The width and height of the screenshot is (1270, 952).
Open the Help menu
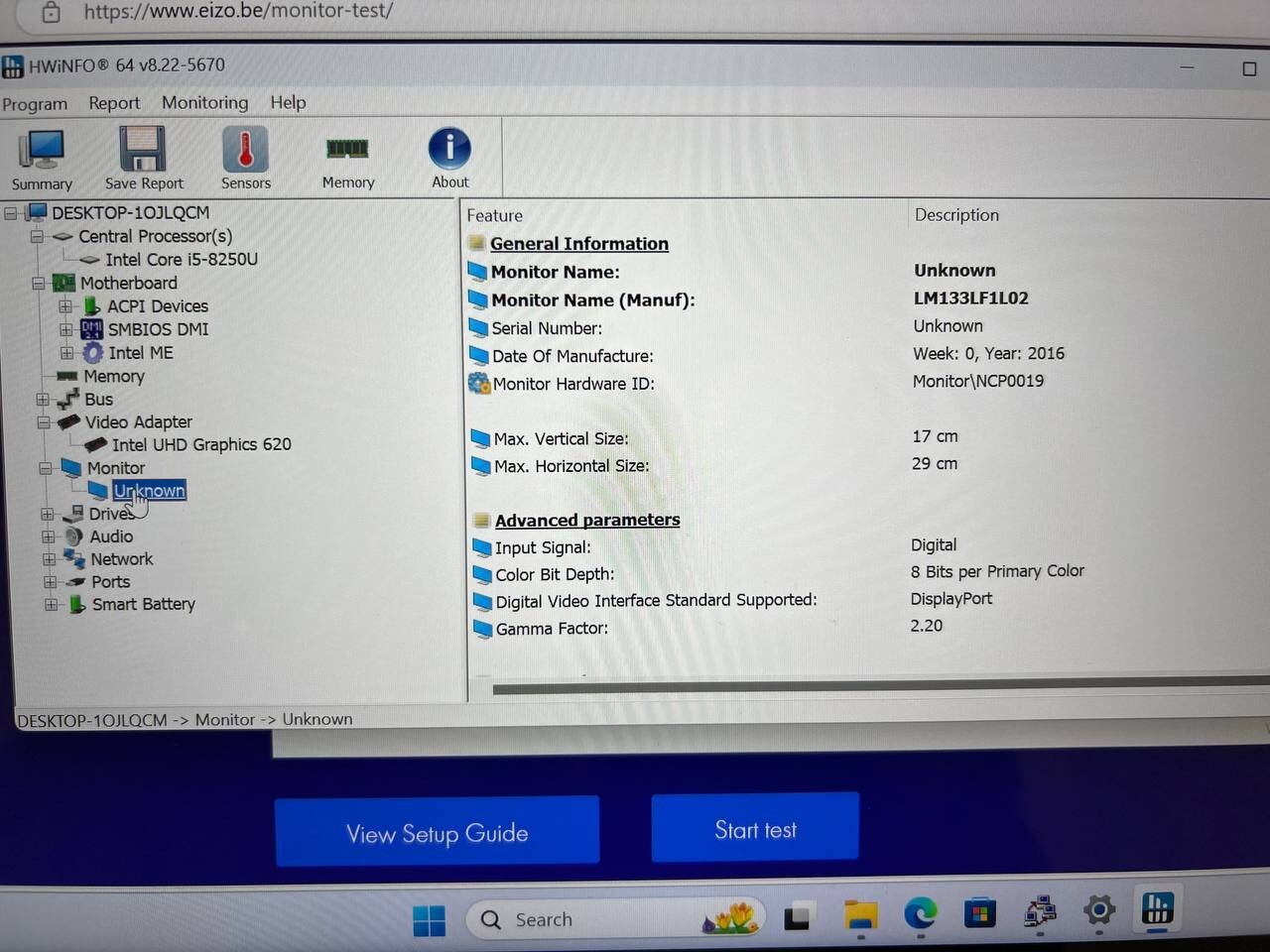(x=288, y=102)
